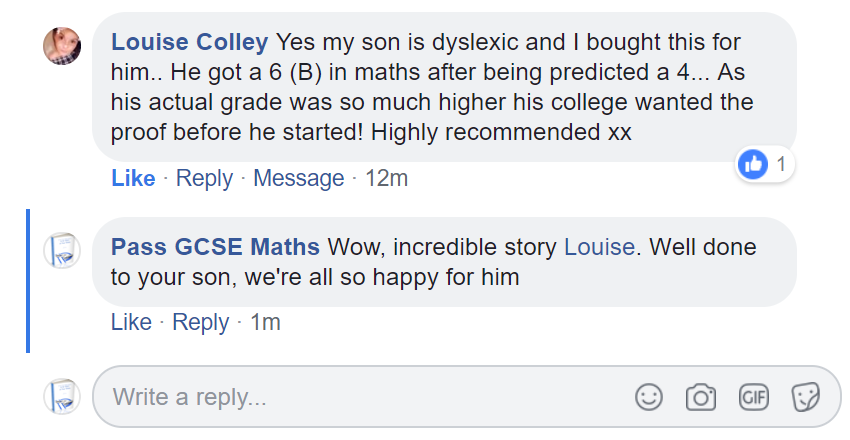This screenshot has height=440, width=850.
Task: Like the Pass GCSE Maths reply
Action: [x=131, y=322]
